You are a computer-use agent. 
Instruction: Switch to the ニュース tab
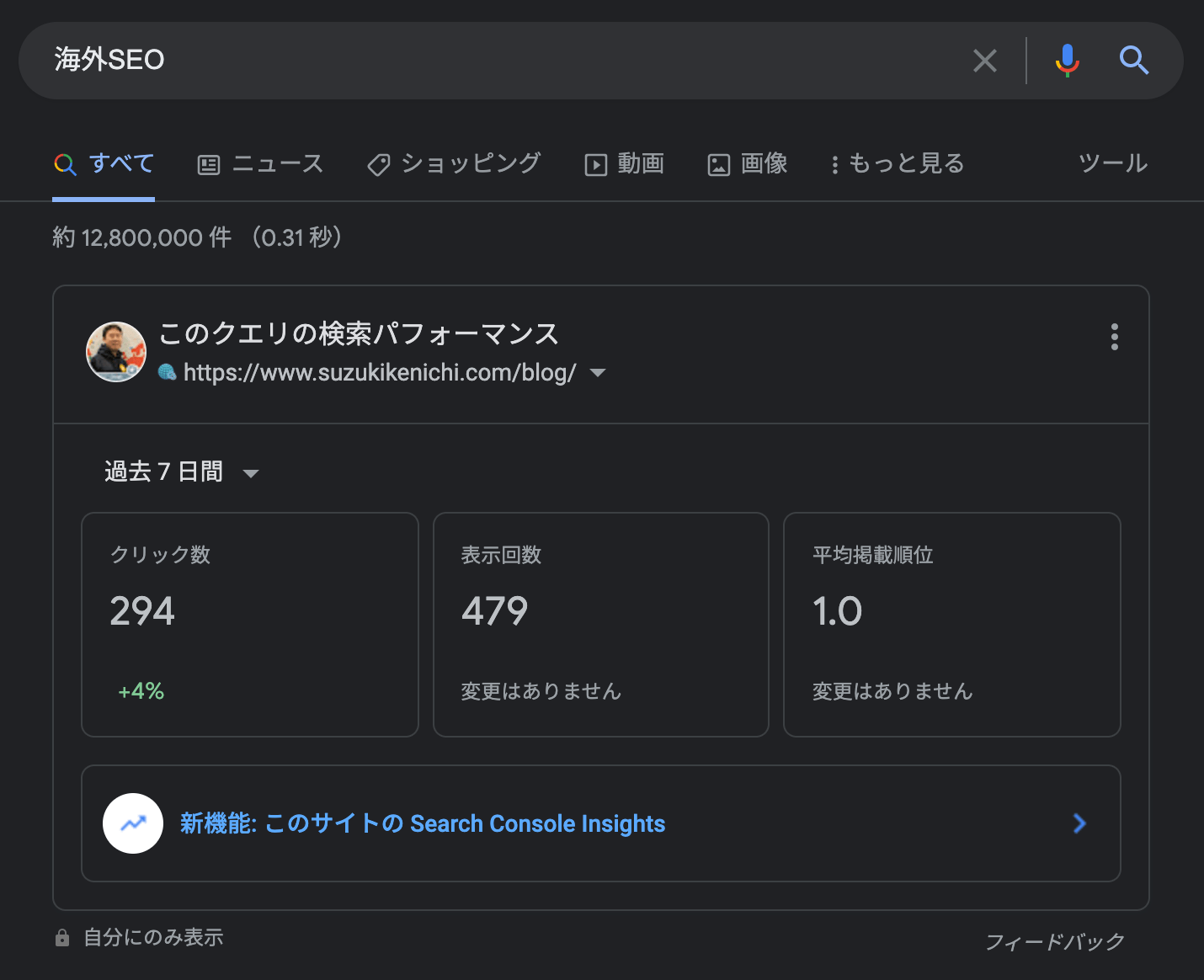click(x=260, y=163)
